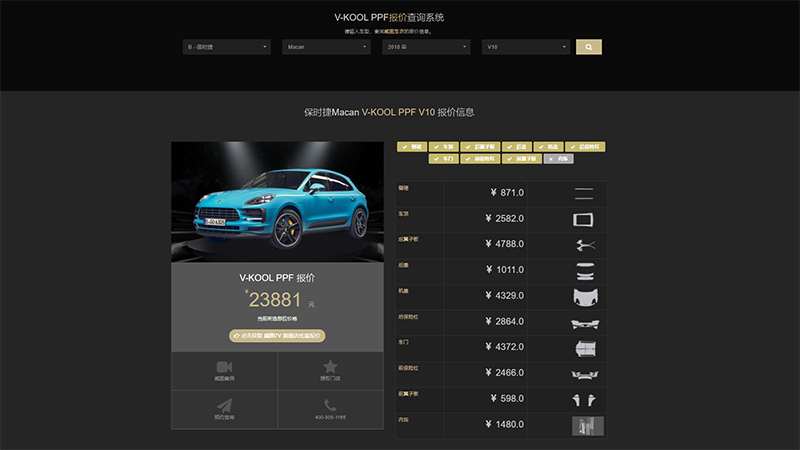Expand the Macan model dropdown
This screenshot has width=800, height=450.
click(x=325, y=47)
